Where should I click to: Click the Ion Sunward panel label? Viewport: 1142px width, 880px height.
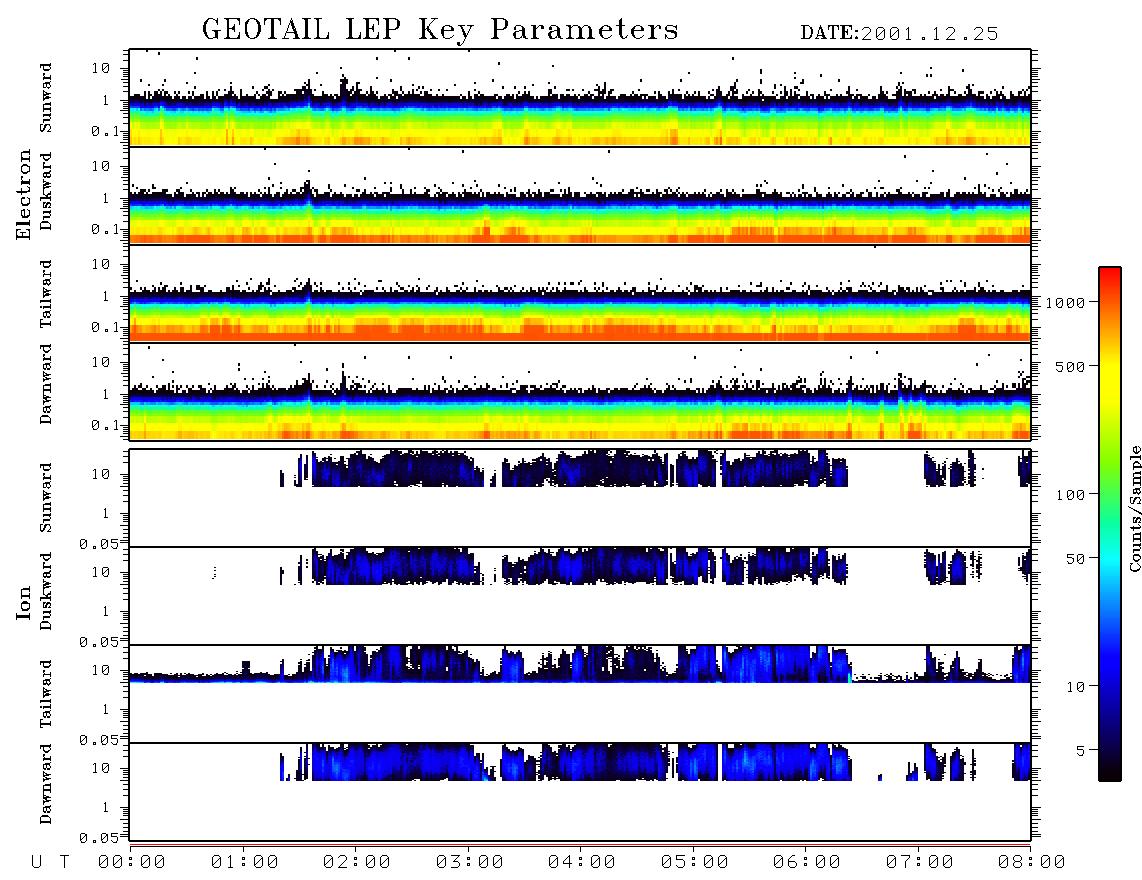tap(46, 498)
